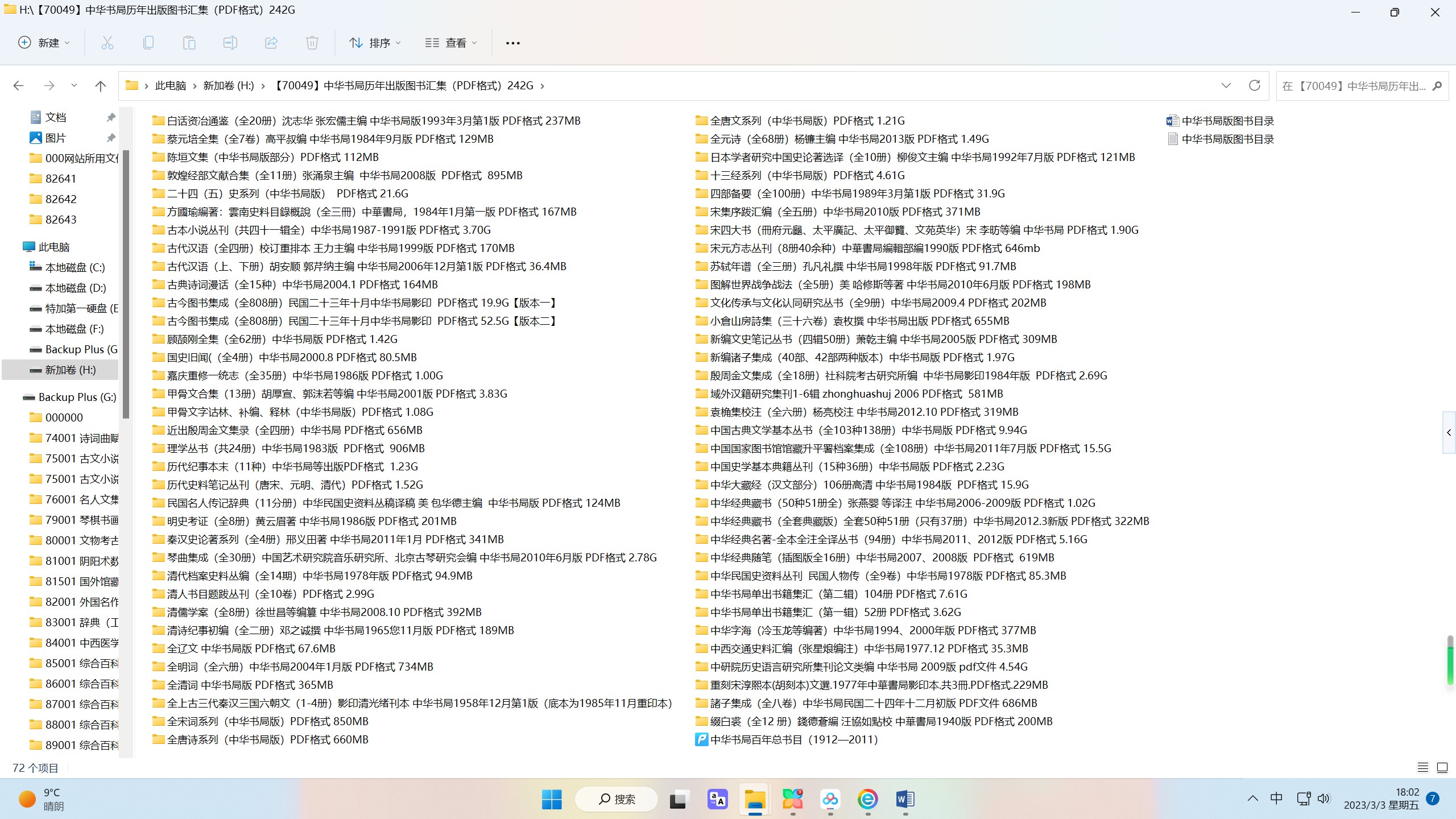This screenshot has height=819, width=1456.
Task: Expand the address bar history dropdown
Action: (x=1226, y=86)
